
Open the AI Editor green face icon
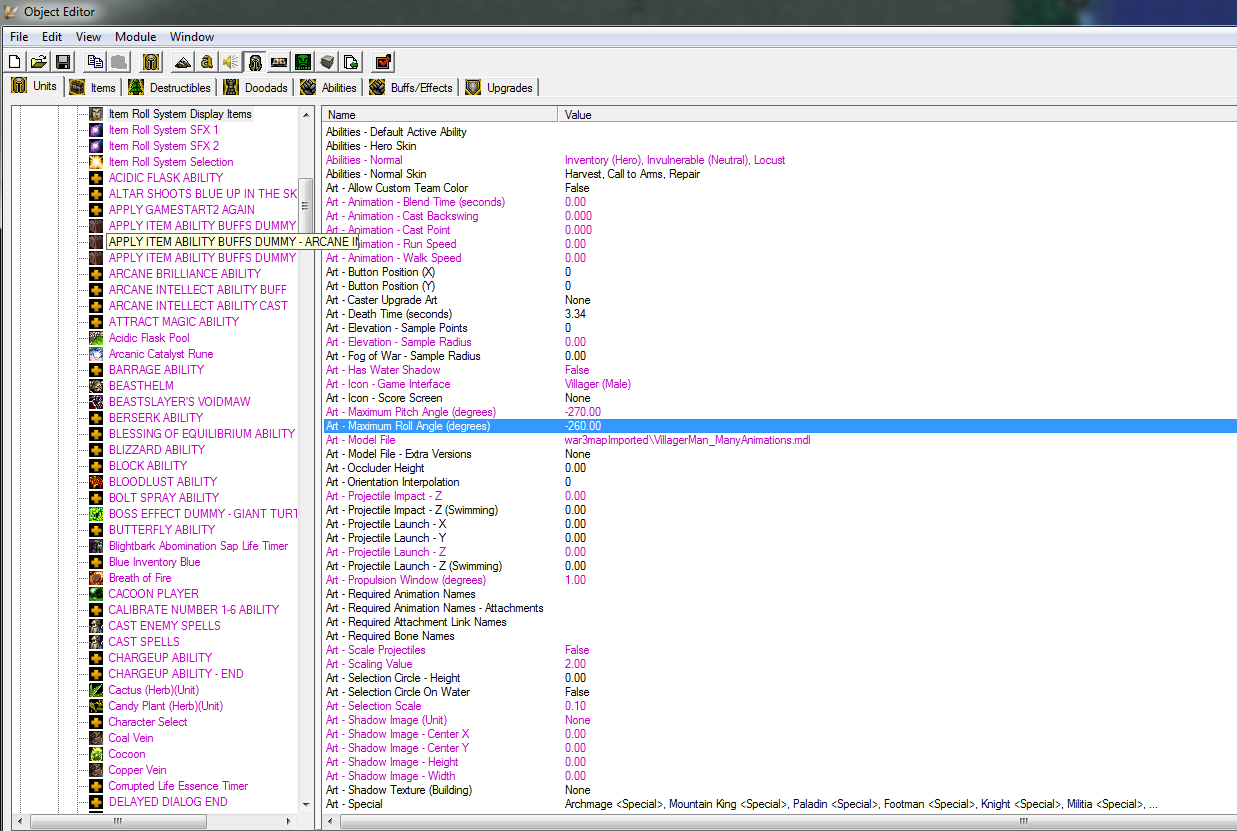pos(303,62)
